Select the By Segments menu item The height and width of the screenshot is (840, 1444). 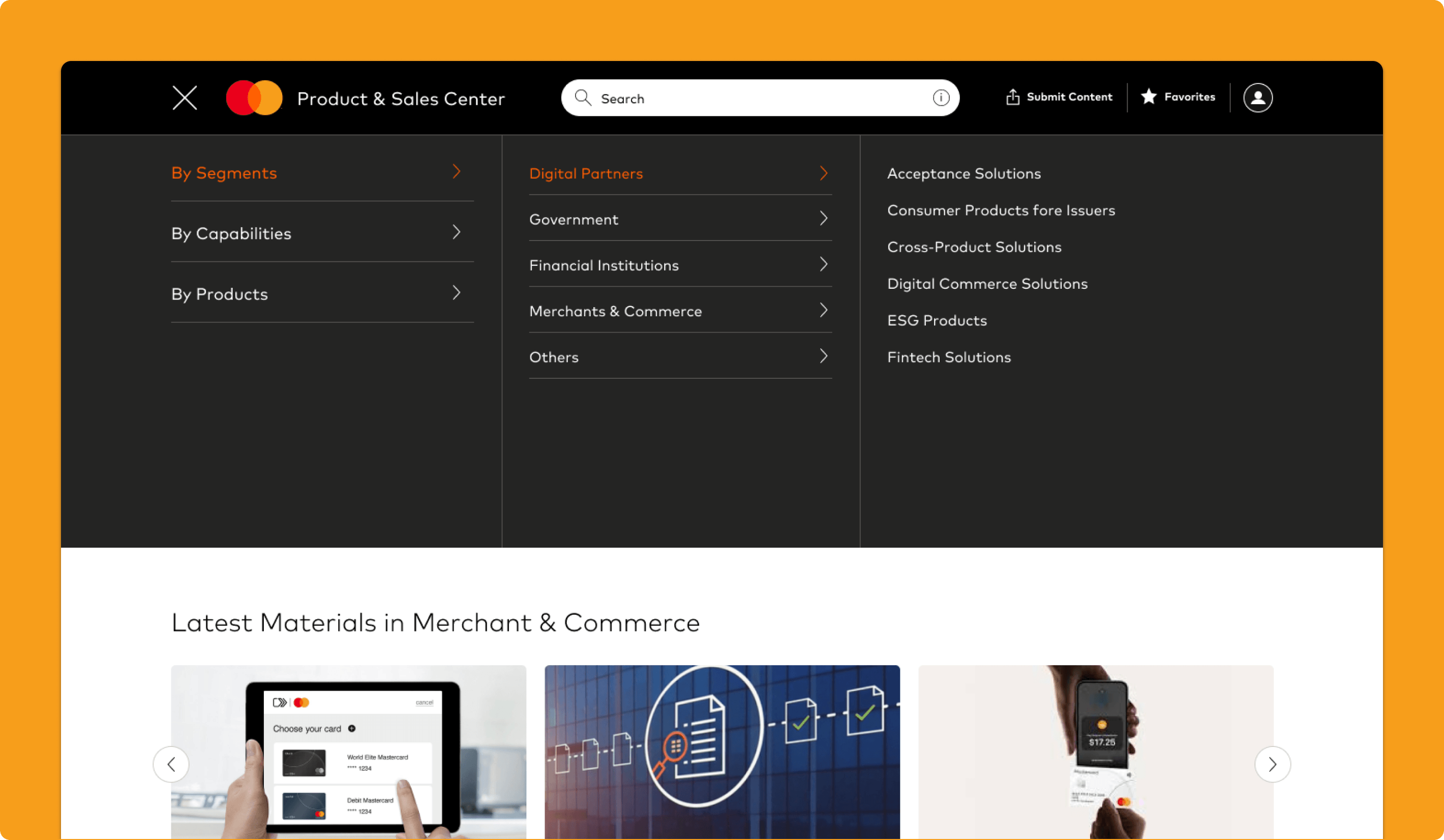pyautogui.click(x=224, y=172)
